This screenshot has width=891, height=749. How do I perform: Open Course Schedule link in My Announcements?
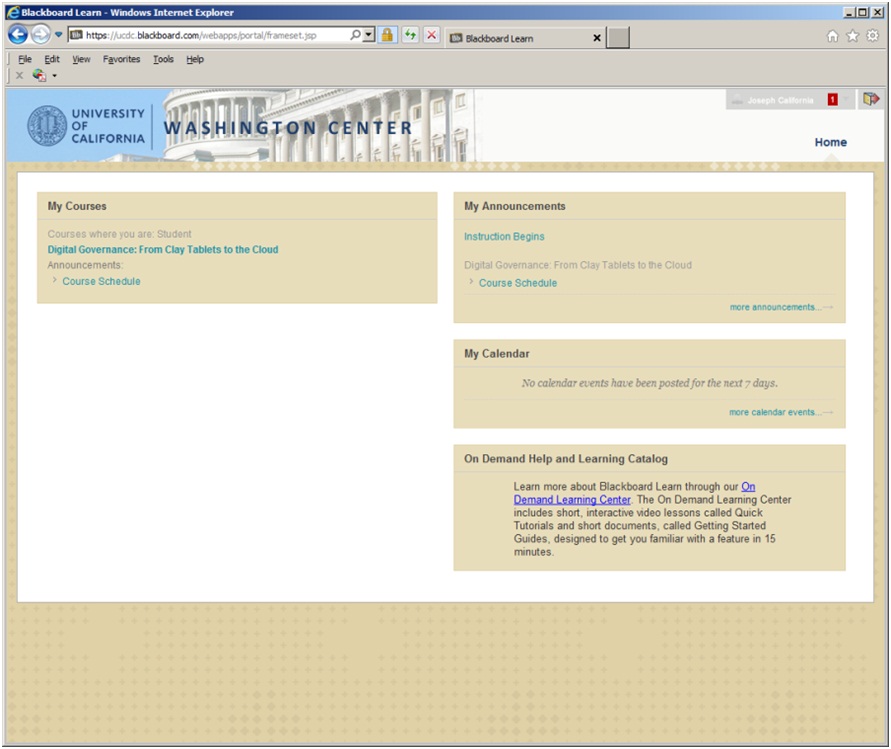pyautogui.click(x=518, y=283)
